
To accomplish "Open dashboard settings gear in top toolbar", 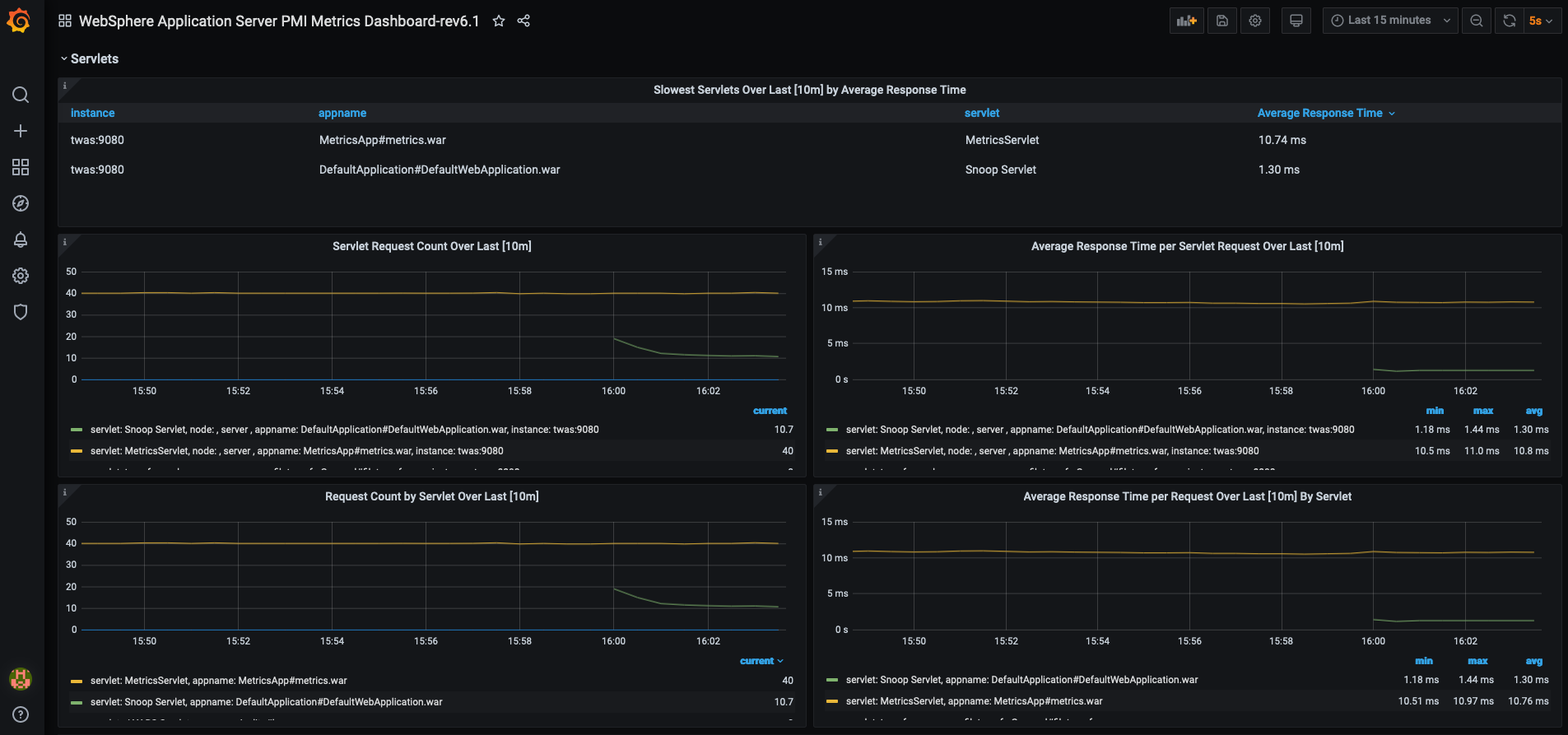I will point(1255,21).
